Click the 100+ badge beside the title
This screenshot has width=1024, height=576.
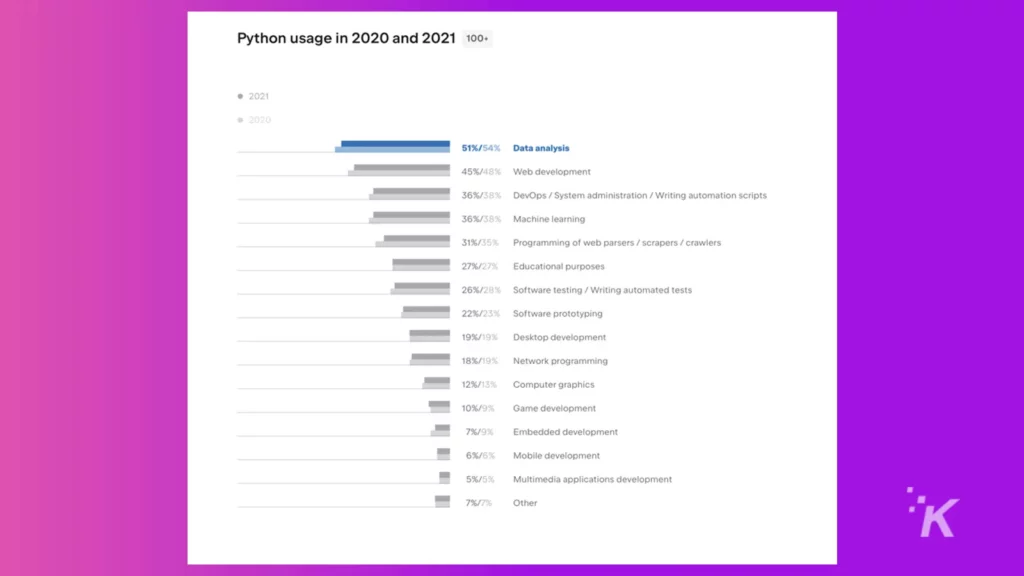pyautogui.click(x=477, y=39)
